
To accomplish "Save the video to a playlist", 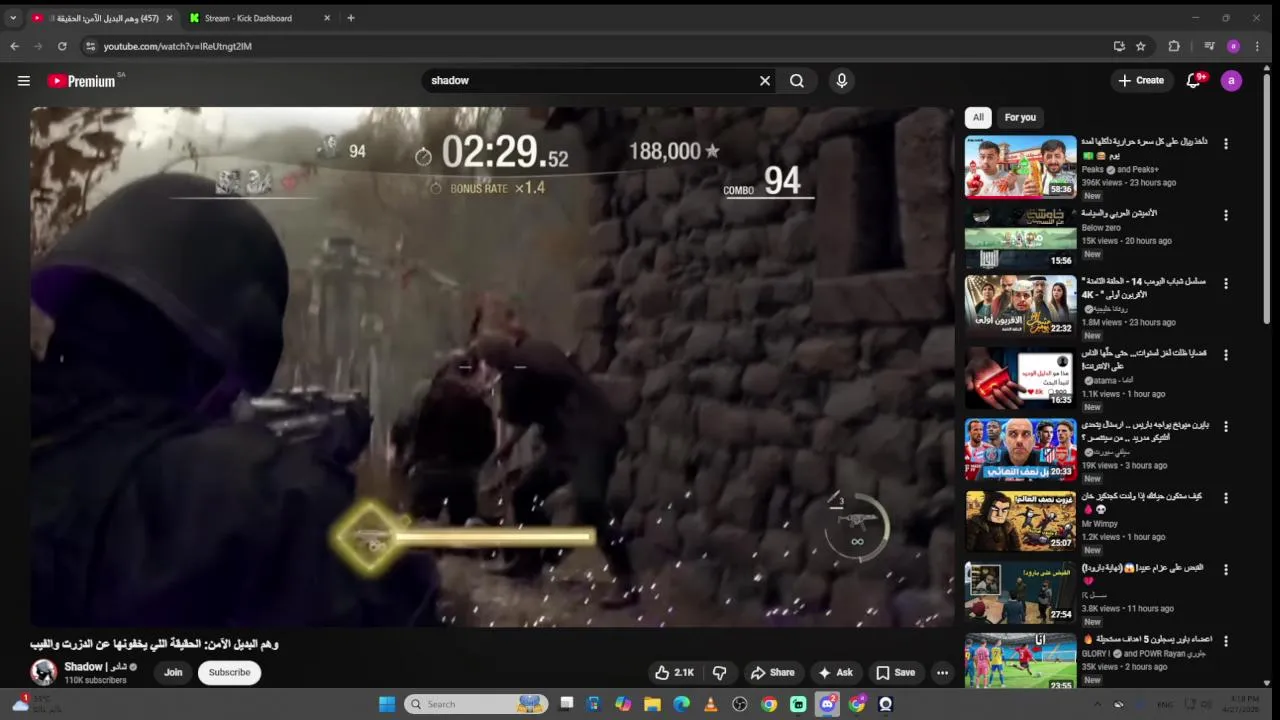I will click(x=896, y=673).
